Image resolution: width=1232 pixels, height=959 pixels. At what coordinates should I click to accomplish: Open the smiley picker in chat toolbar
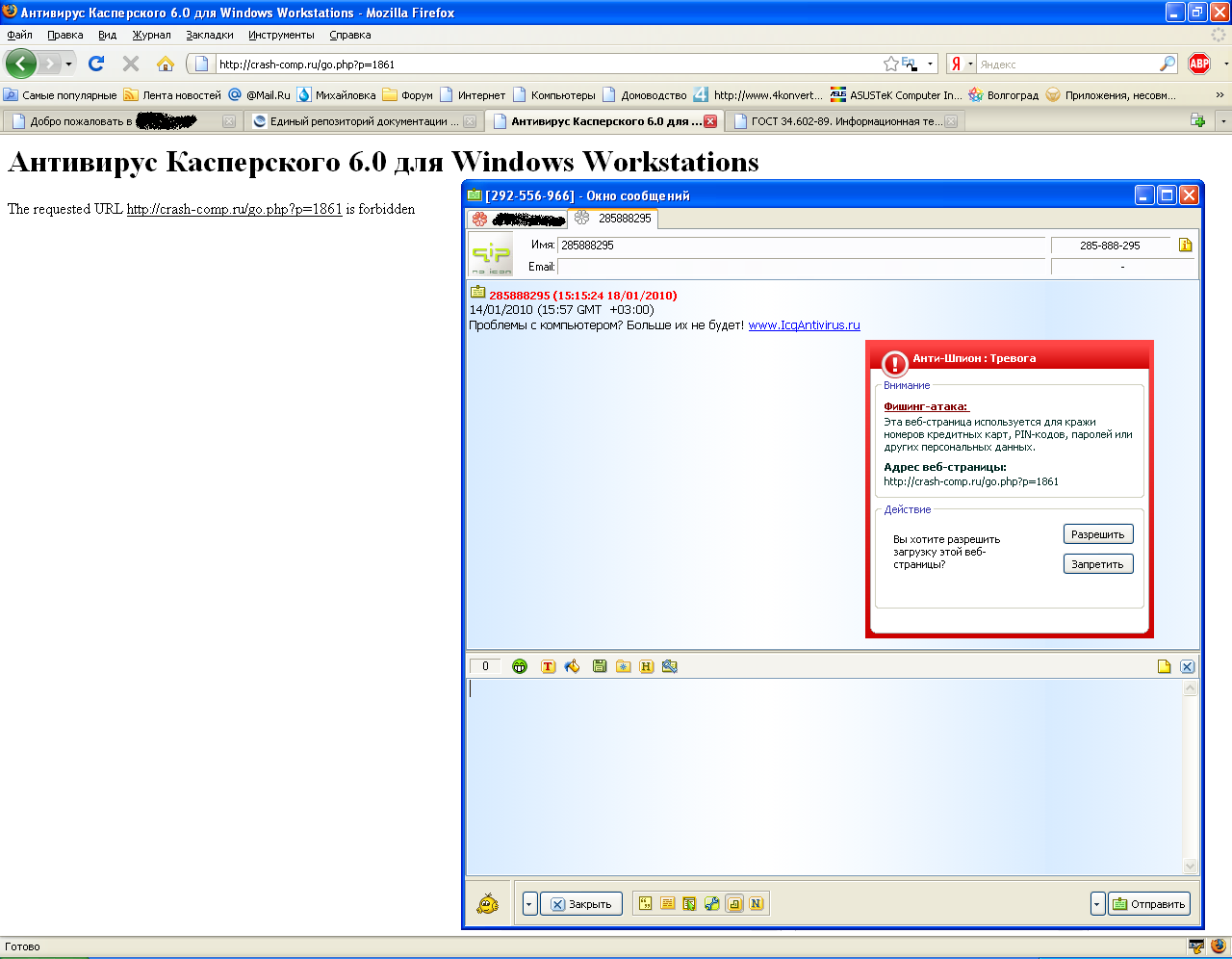pyautogui.click(x=520, y=666)
